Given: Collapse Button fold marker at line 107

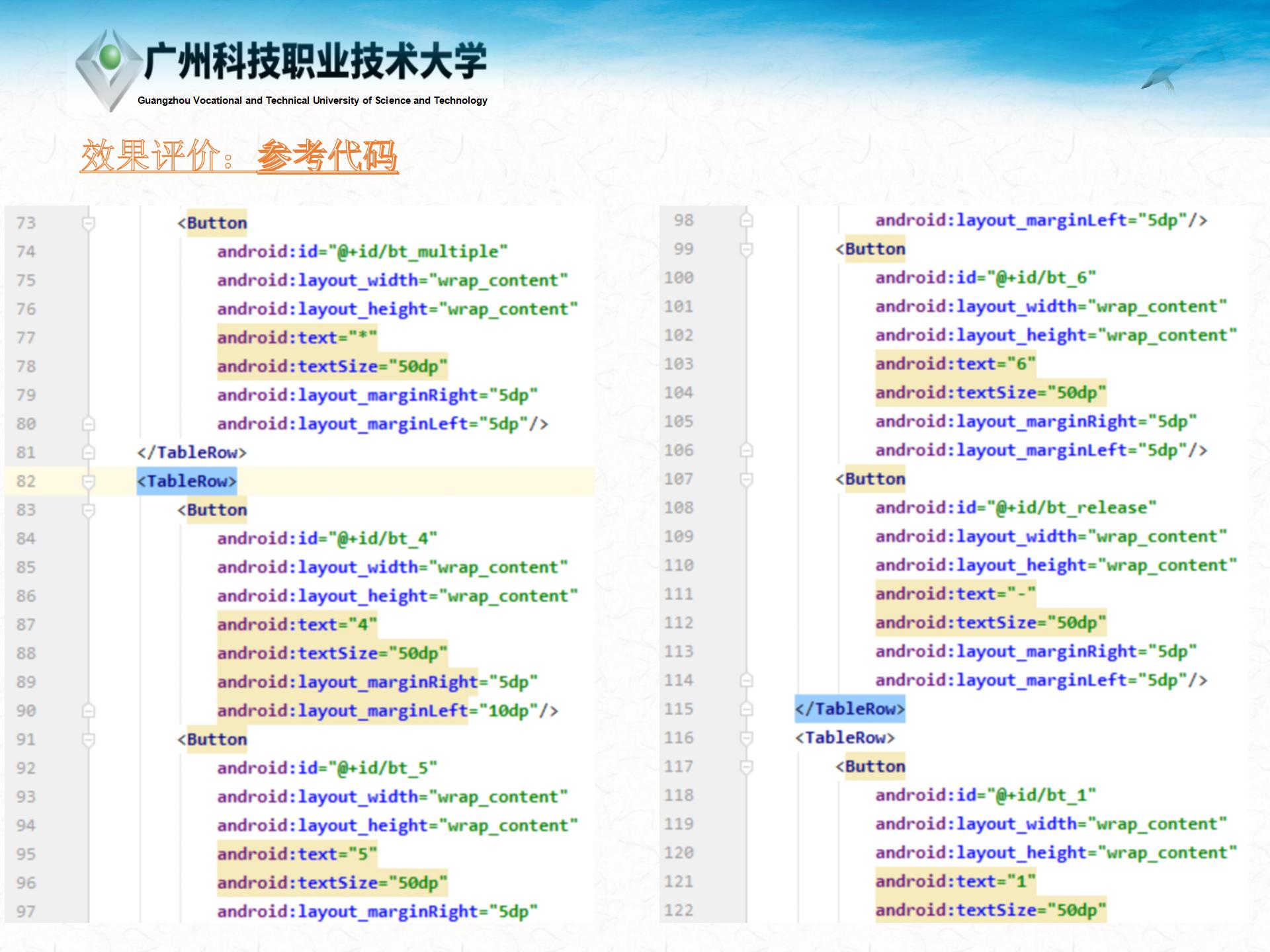Looking at the screenshot, I should click(746, 479).
